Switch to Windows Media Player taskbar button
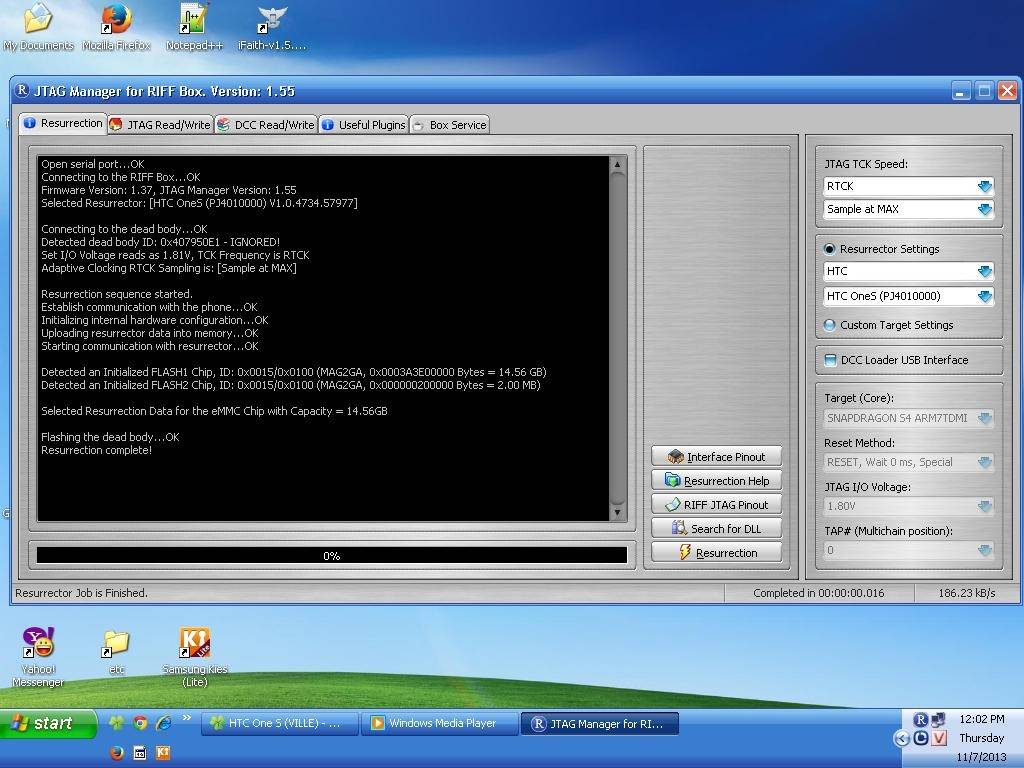The image size is (1024, 768). pos(440,724)
